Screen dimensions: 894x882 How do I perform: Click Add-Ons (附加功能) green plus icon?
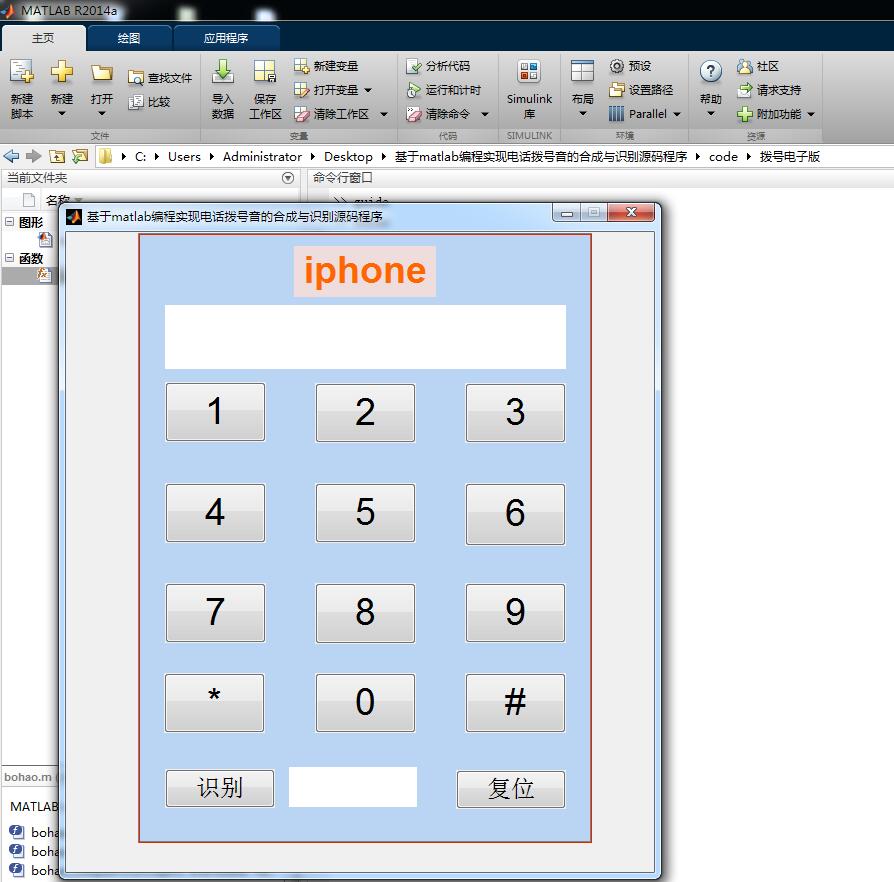coord(745,114)
